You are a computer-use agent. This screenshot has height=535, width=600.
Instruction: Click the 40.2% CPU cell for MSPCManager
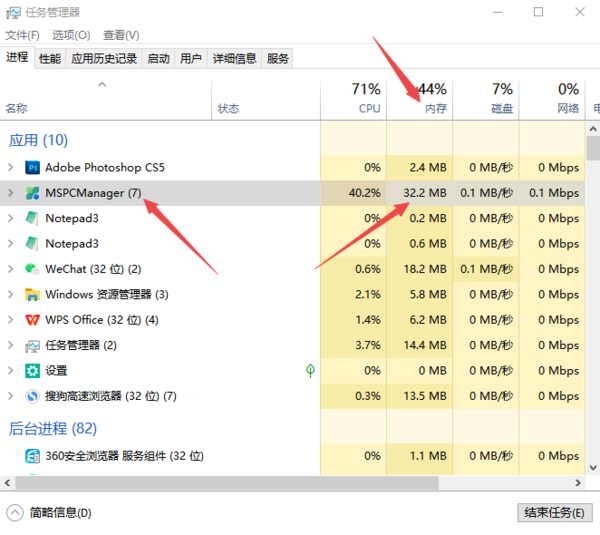[354, 193]
